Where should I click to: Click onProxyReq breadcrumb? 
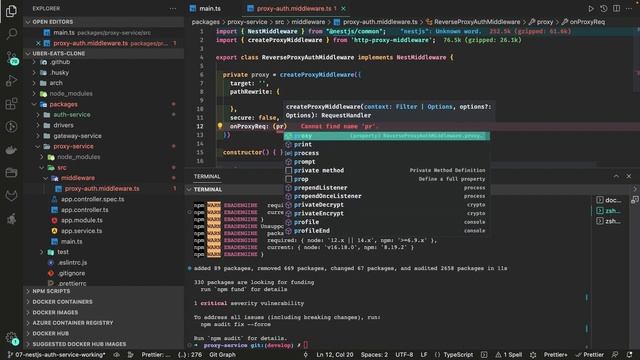[x=587, y=22]
